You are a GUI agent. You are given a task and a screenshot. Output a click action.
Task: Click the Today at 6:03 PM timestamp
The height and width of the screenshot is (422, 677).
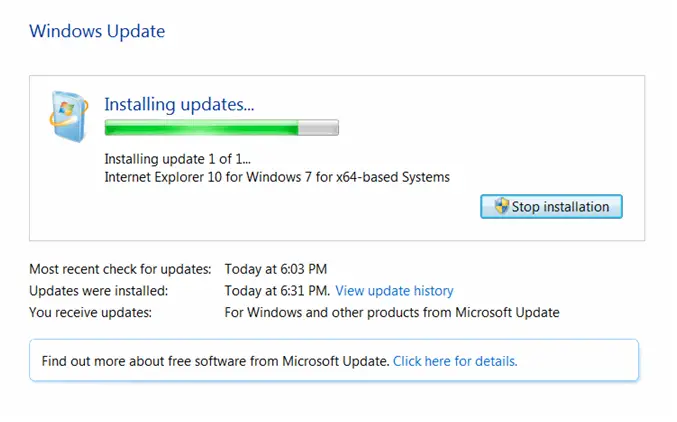pyautogui.click(x=275, y=269)
